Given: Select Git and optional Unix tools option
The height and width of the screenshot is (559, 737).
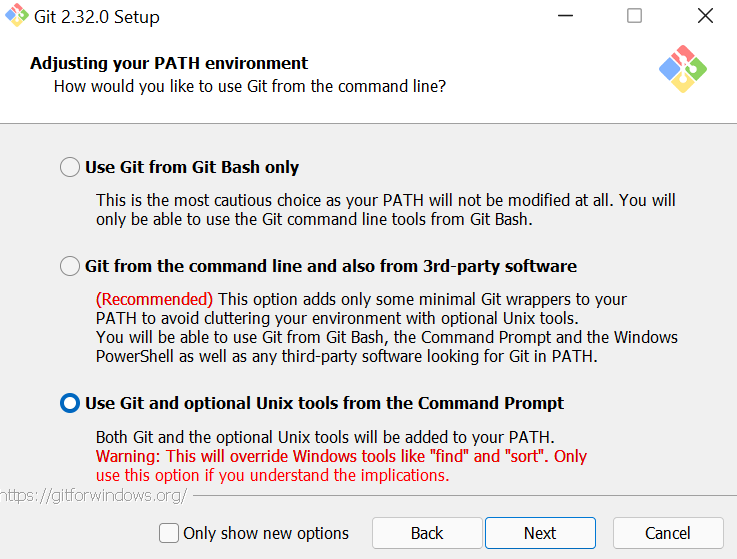Looking at the screenshot, I should pos(70,403).
